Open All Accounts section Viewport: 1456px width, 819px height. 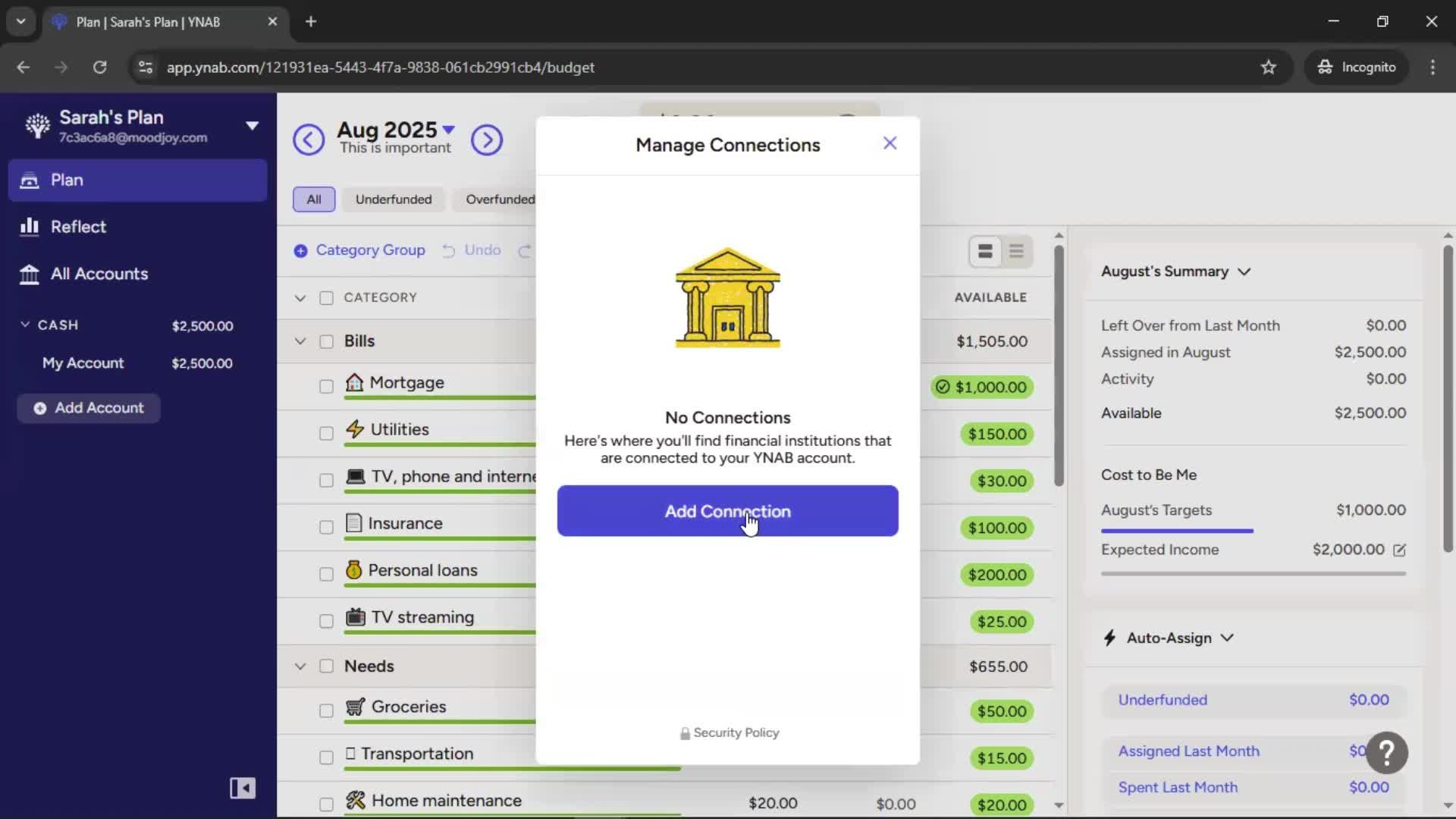tap(137, 274)
